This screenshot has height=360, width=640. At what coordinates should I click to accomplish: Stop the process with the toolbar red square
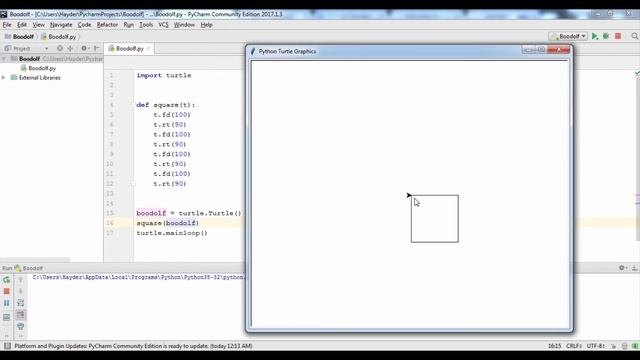(x=618, y=36)
